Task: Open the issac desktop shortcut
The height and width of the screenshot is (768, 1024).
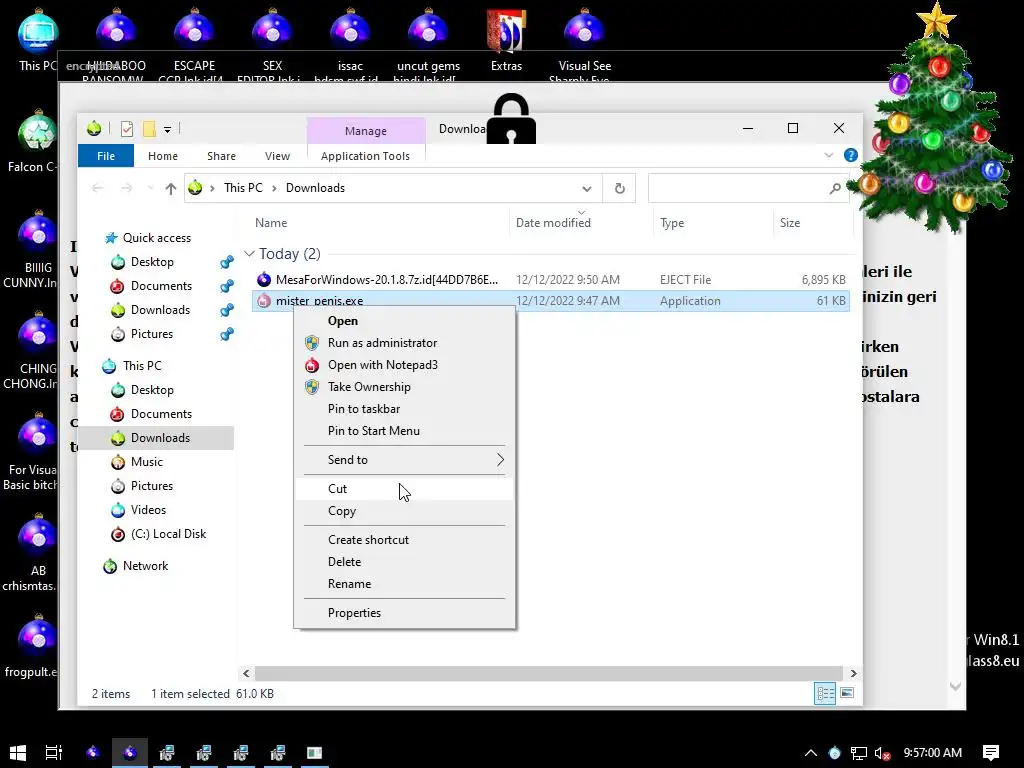Action: [x=350, y=42]
